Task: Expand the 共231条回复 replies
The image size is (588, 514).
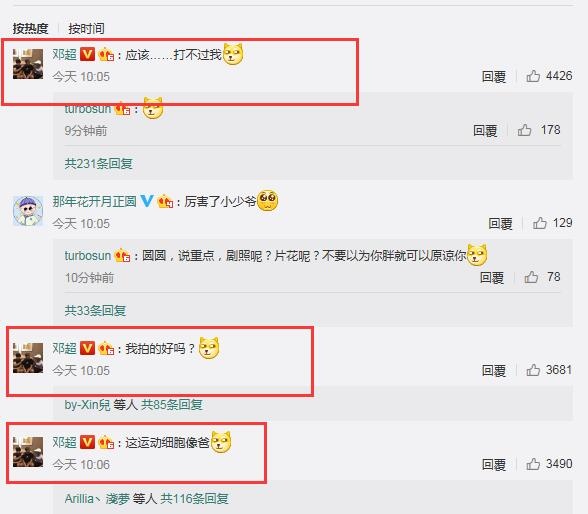Action: (99, 163)
